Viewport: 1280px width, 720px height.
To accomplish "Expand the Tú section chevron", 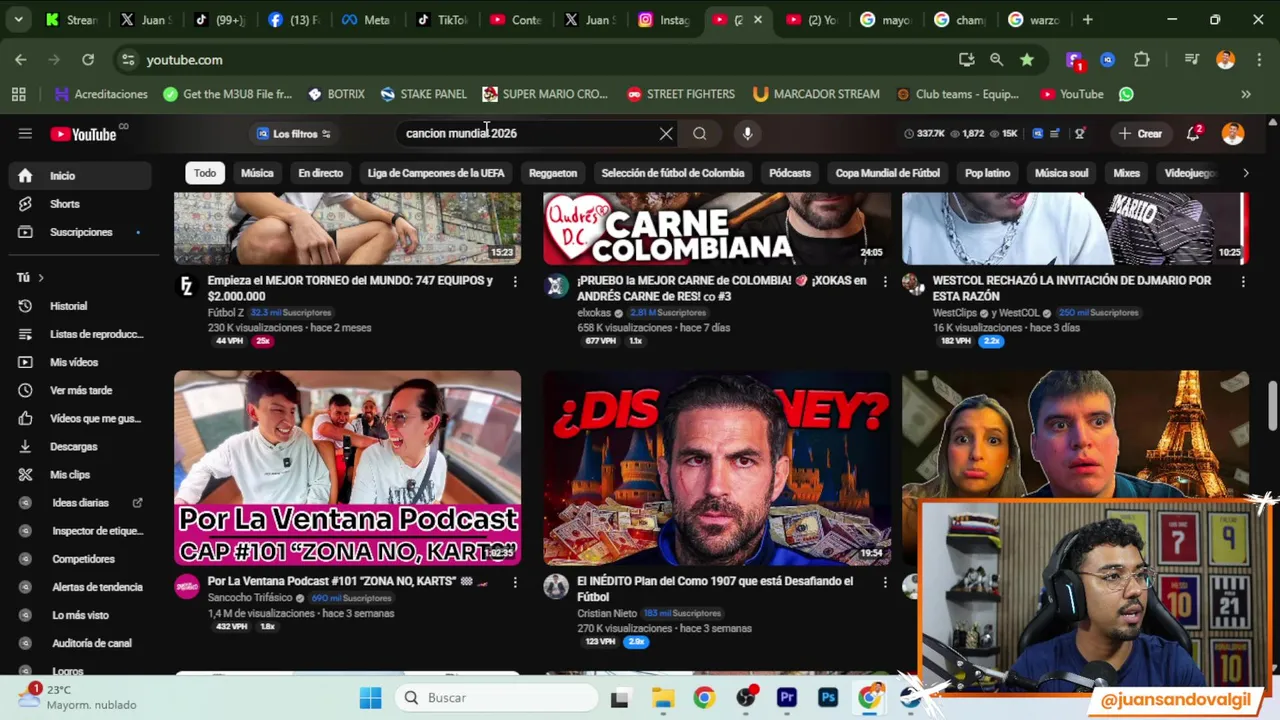I will point(41,278).
